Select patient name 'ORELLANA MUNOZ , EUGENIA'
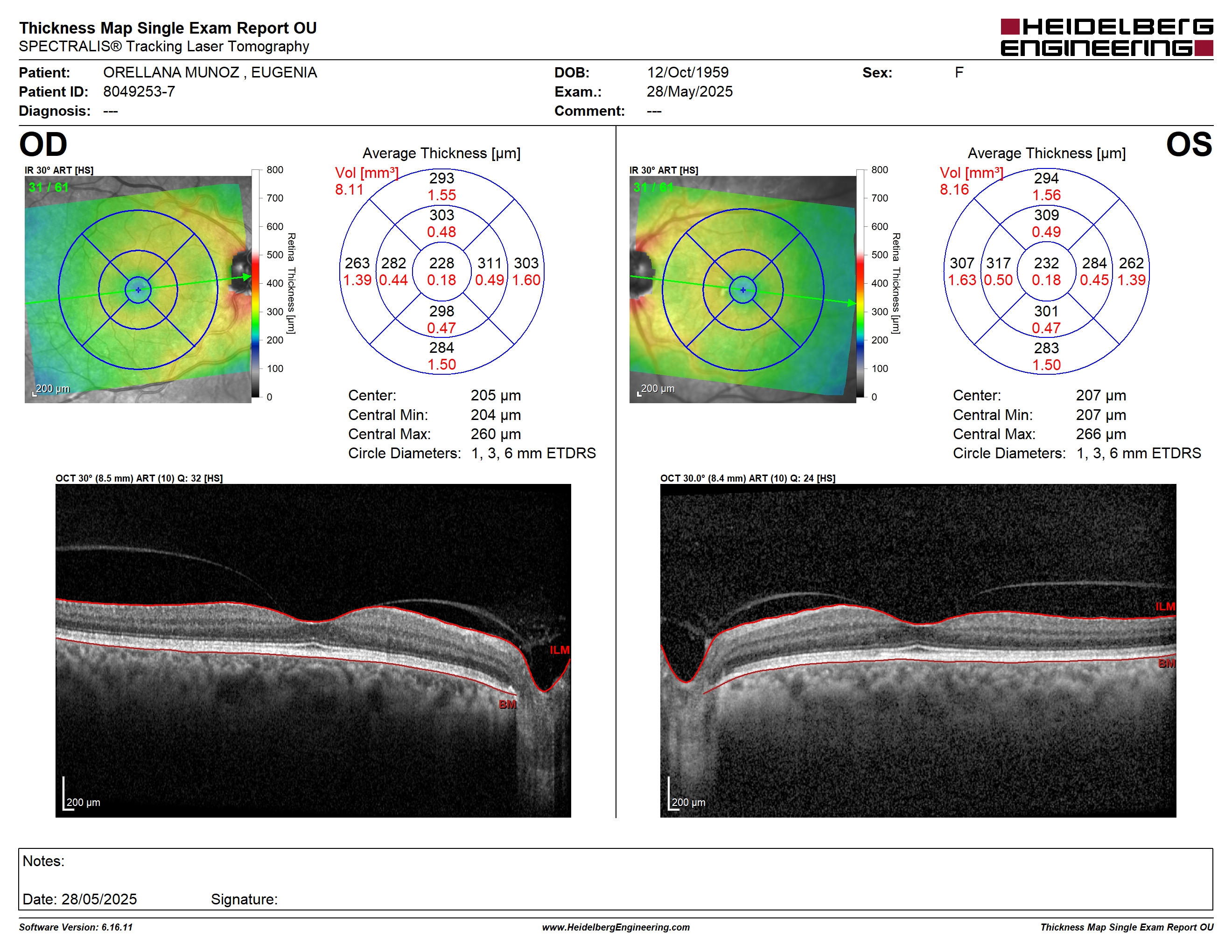The width and height of the screenshot is (1232, 952). point(210,73)
